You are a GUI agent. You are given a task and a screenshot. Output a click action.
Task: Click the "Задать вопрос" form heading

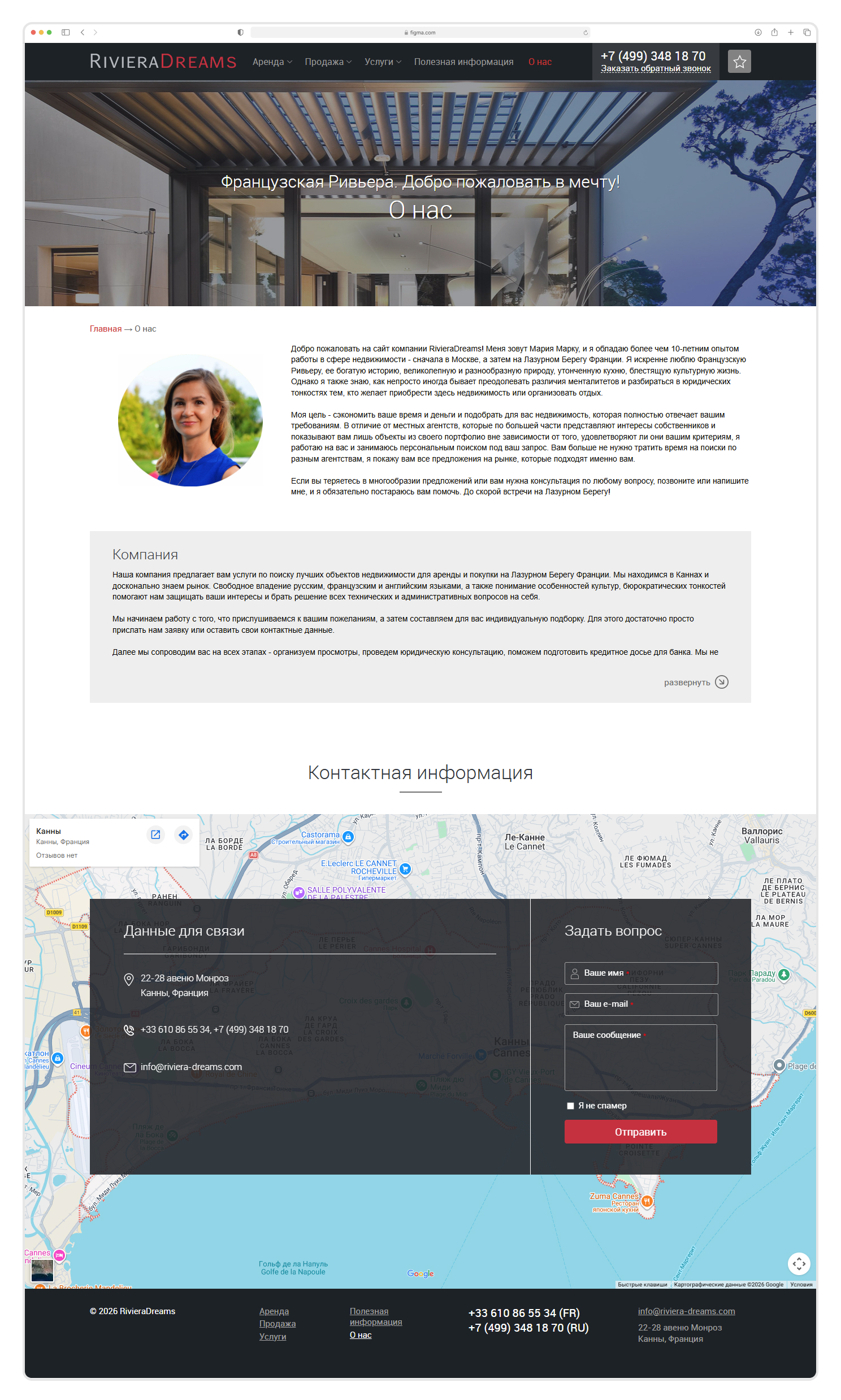[x=613, y=931]
